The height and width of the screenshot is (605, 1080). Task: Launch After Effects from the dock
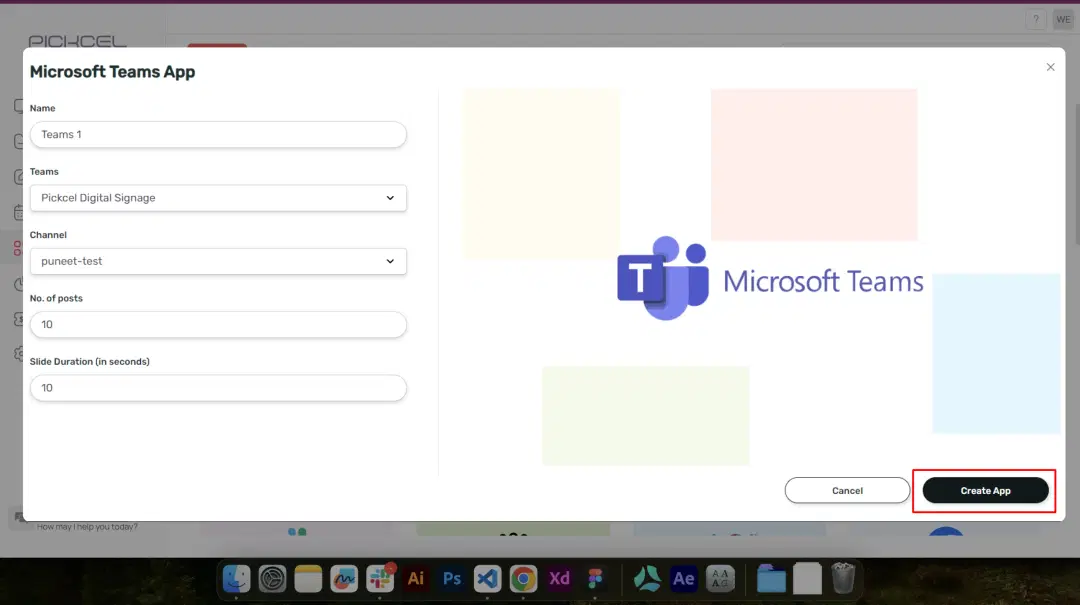coord(684,578)
